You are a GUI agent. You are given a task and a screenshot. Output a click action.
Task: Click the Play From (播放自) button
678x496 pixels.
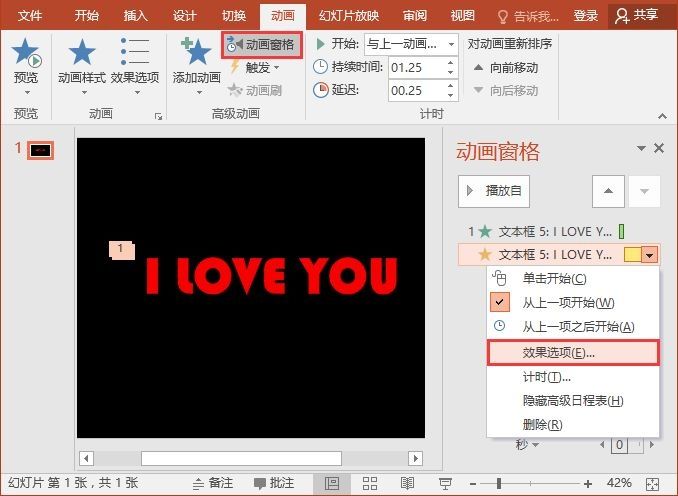pos(494,191)
